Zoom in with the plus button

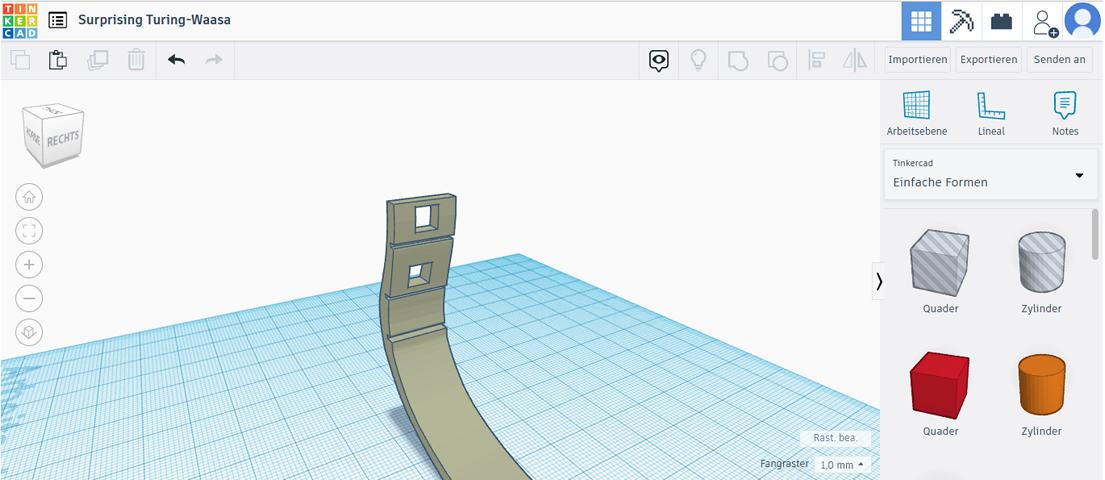pos(29,265)
